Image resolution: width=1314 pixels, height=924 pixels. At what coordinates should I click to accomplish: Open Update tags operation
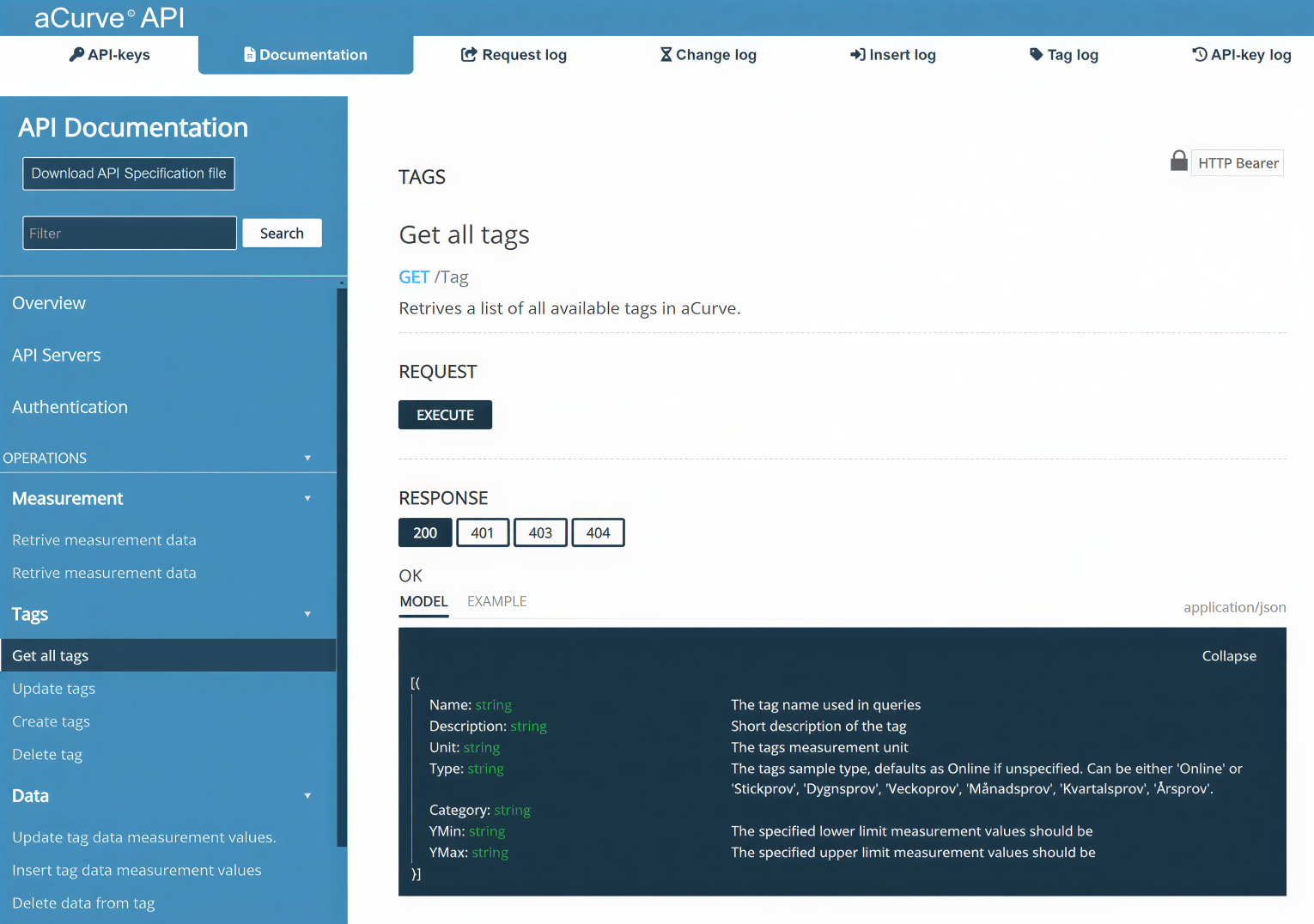point(53,689)
